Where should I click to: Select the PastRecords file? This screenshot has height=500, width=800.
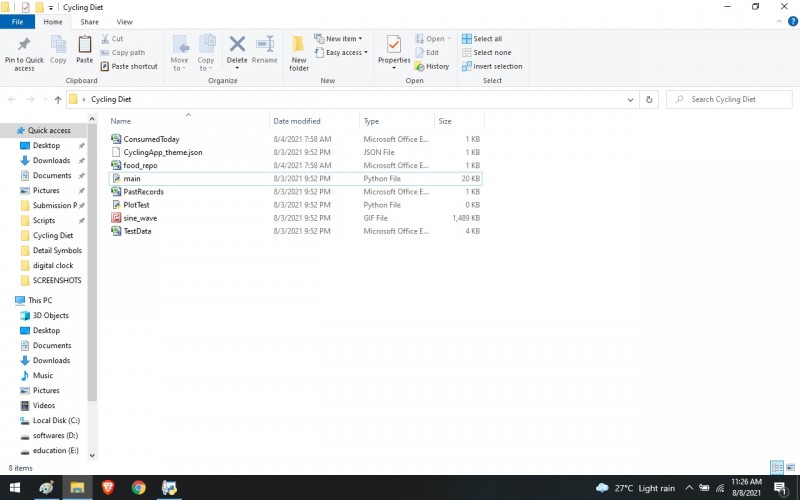[x=295, y=192]
